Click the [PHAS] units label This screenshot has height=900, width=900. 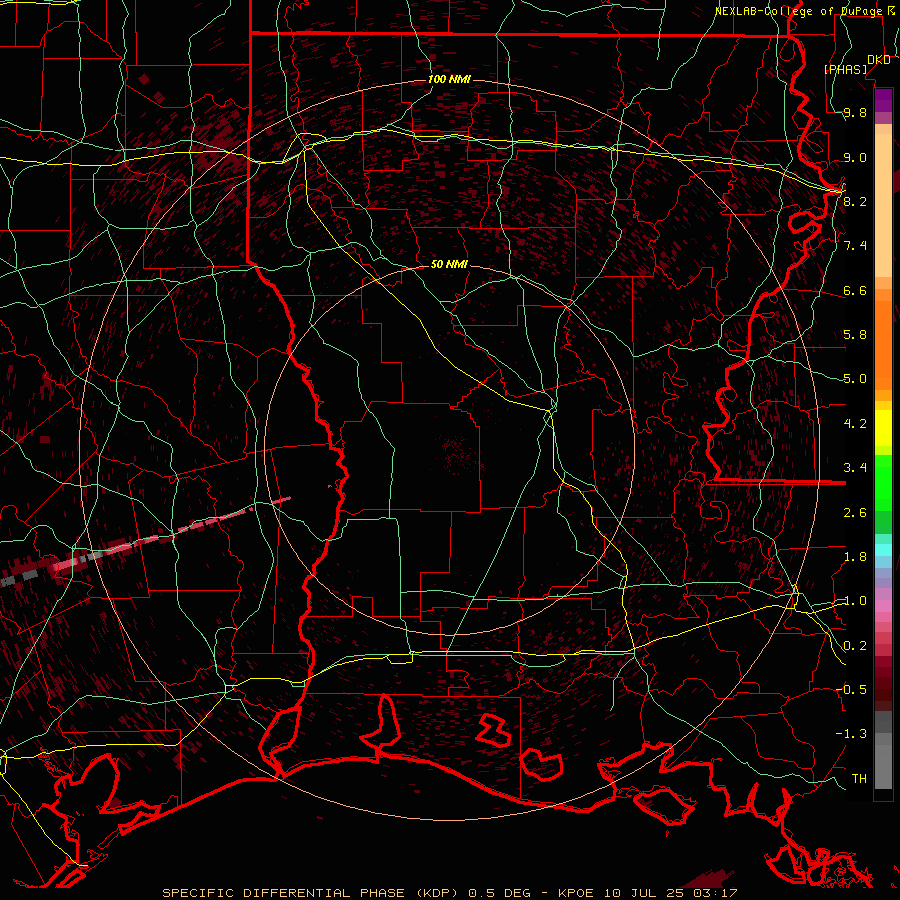coord(845,70)
